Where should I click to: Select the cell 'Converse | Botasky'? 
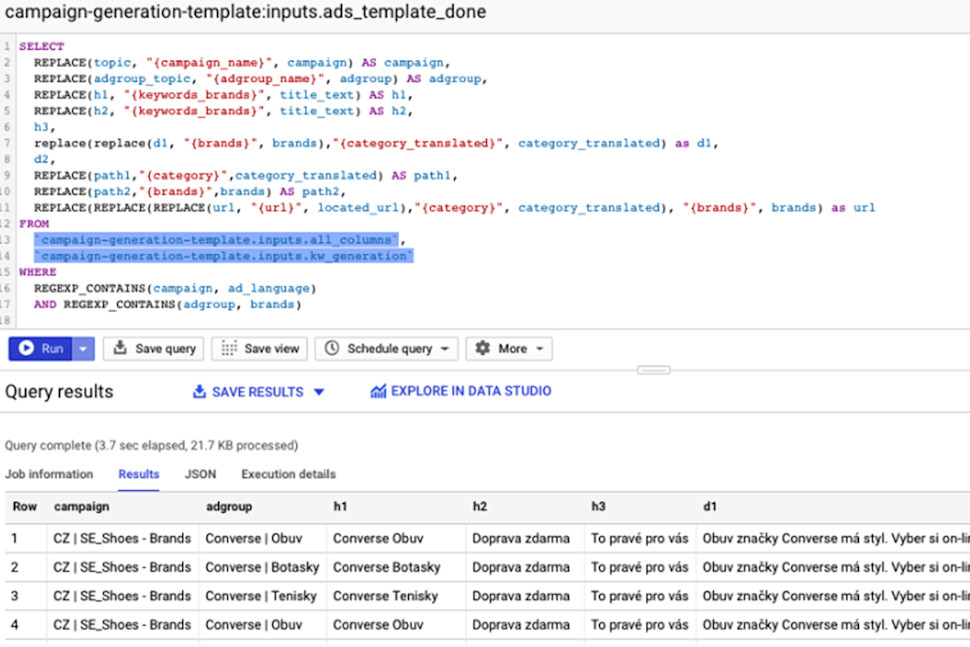(x=262, y=567)
